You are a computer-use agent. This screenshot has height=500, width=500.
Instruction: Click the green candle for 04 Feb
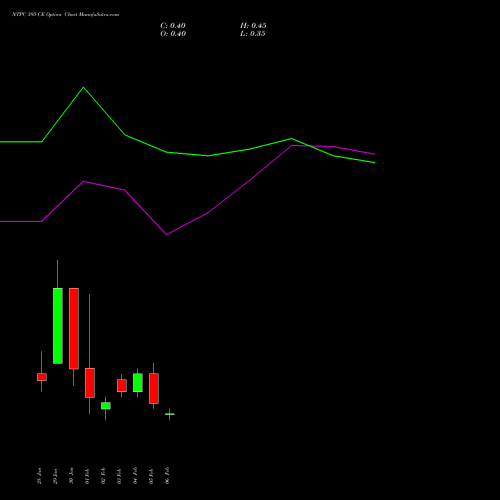pos(138,383)
